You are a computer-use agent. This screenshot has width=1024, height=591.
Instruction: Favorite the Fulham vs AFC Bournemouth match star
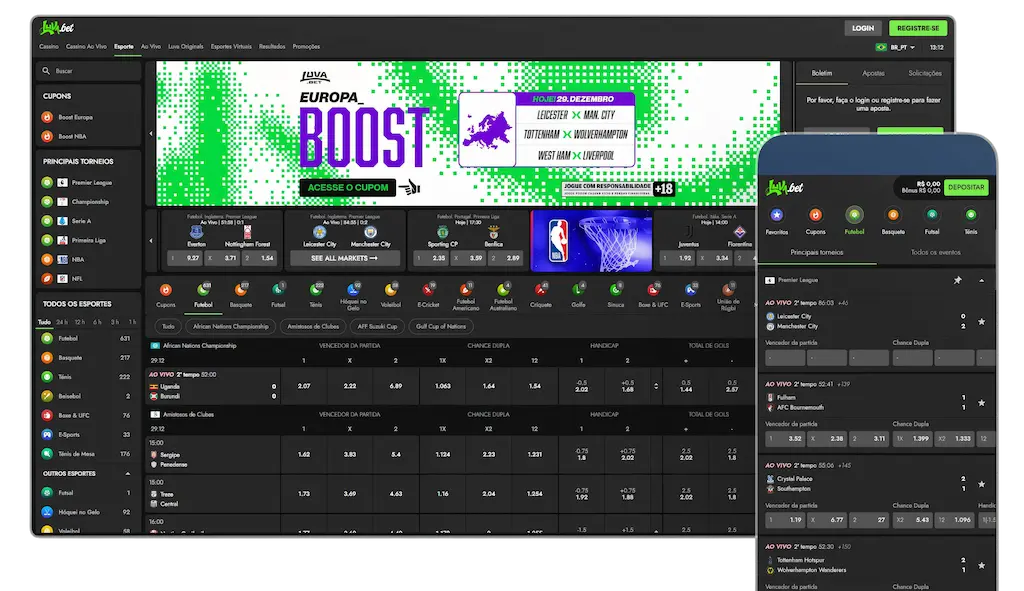(x=981, y=403)
